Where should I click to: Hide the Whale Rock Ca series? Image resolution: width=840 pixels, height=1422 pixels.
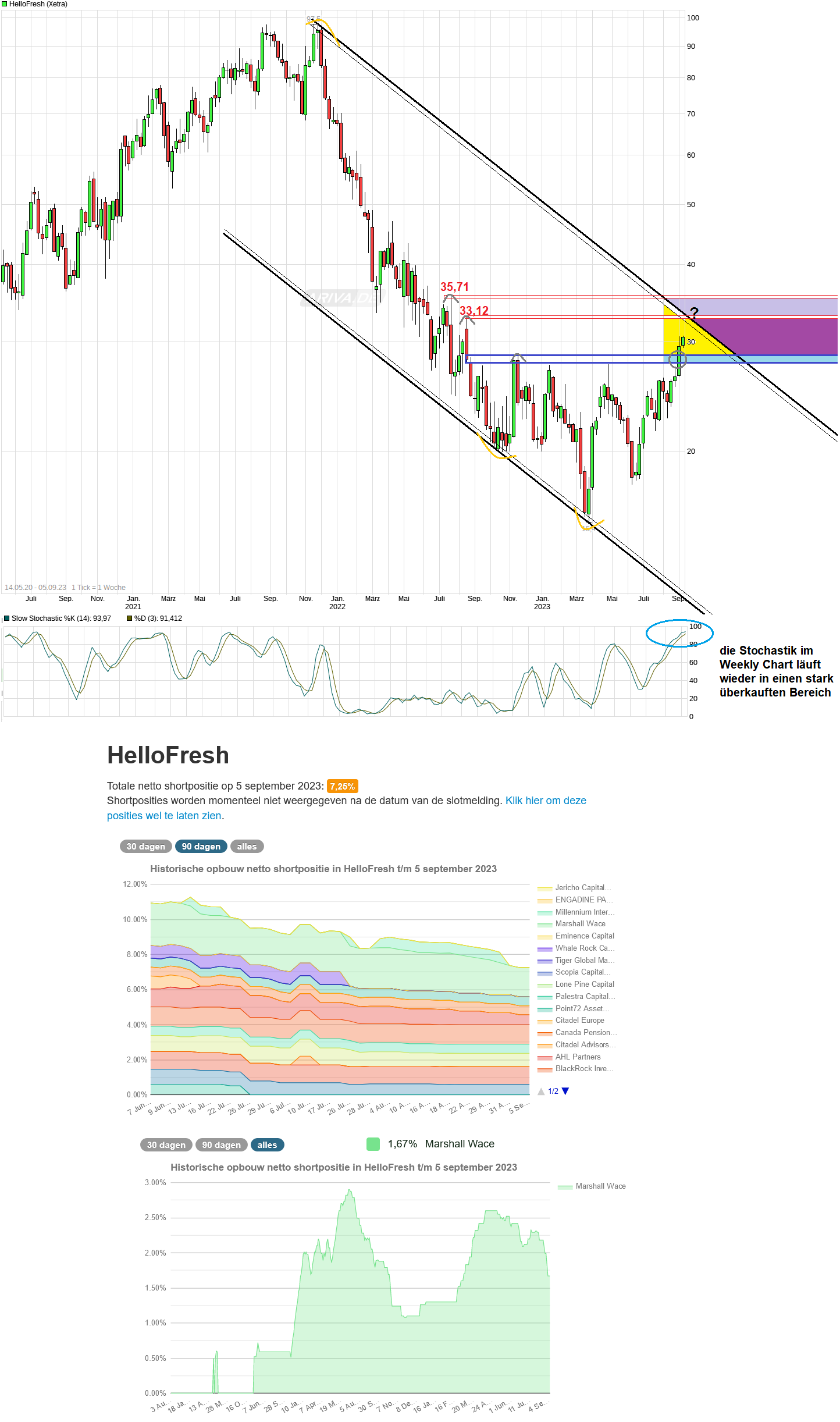576,948
